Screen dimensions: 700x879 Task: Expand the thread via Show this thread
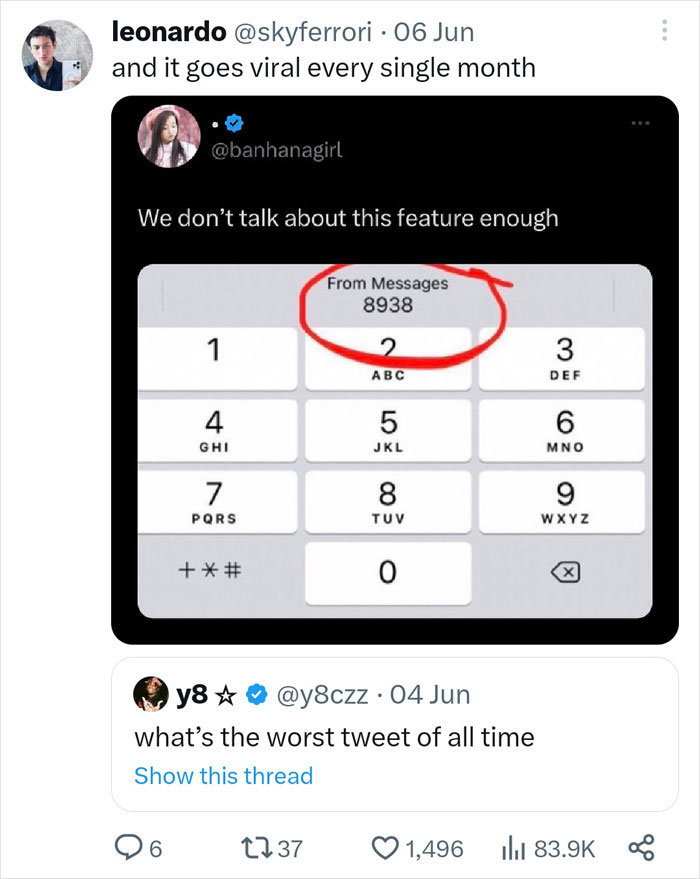222,775
